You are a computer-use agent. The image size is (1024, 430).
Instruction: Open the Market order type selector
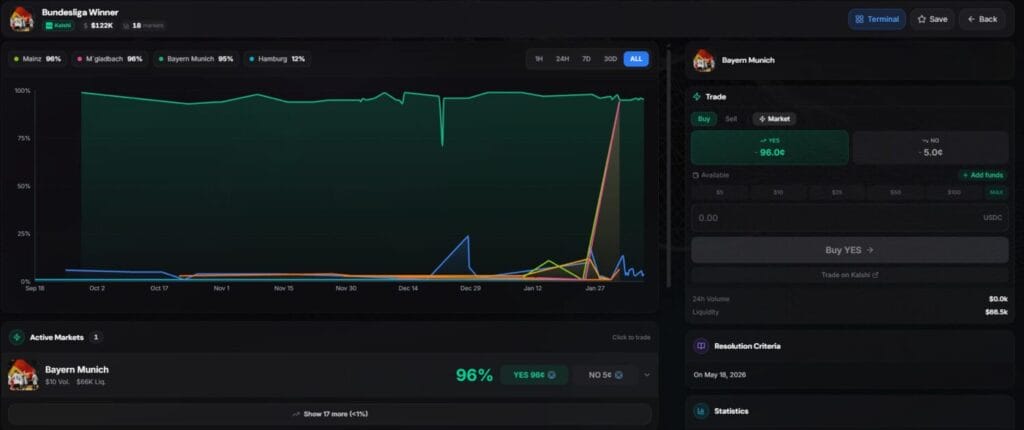coord(774,119)
